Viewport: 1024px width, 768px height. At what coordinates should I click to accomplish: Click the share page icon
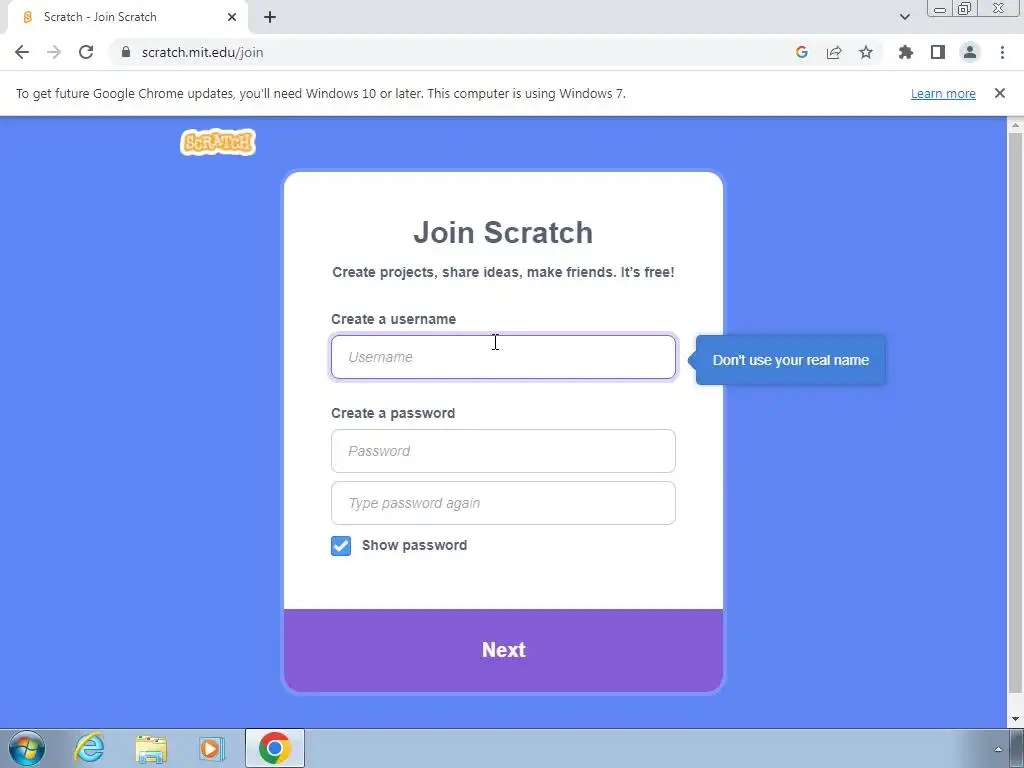(x=834, y=52)
